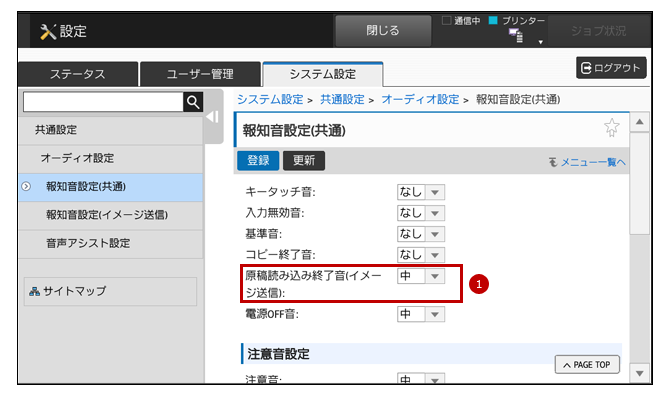Click the vertical scrollbar thumb
The height and width of the screenshot is (396, 670).
(x=639, y=183)
